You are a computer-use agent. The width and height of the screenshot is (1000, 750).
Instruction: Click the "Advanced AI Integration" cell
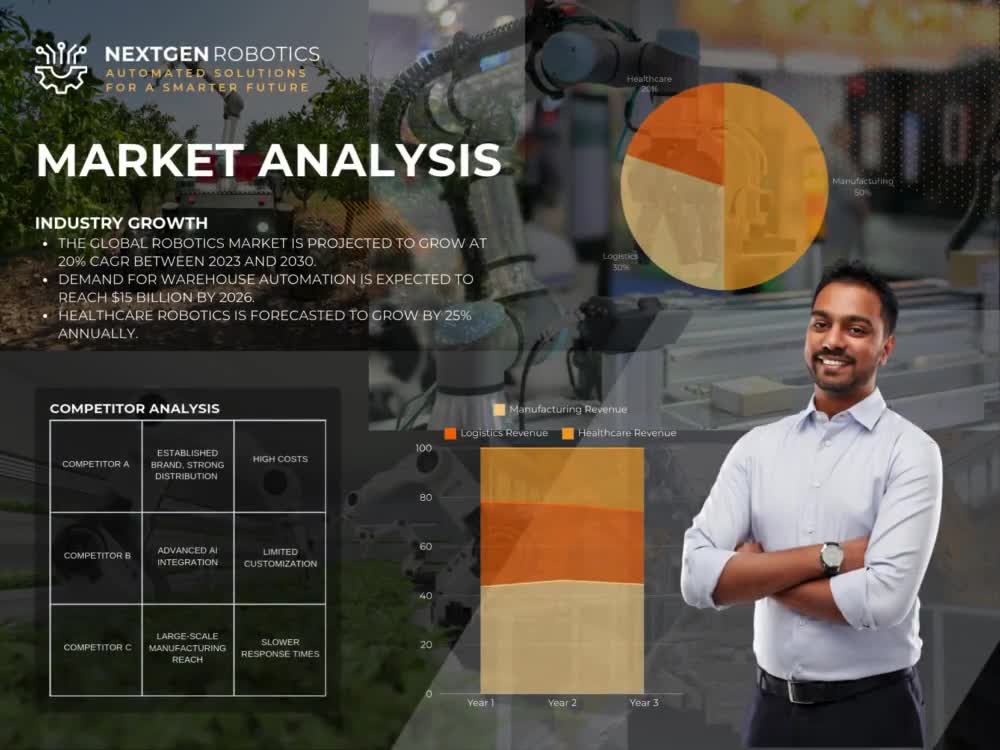[188, 556]
